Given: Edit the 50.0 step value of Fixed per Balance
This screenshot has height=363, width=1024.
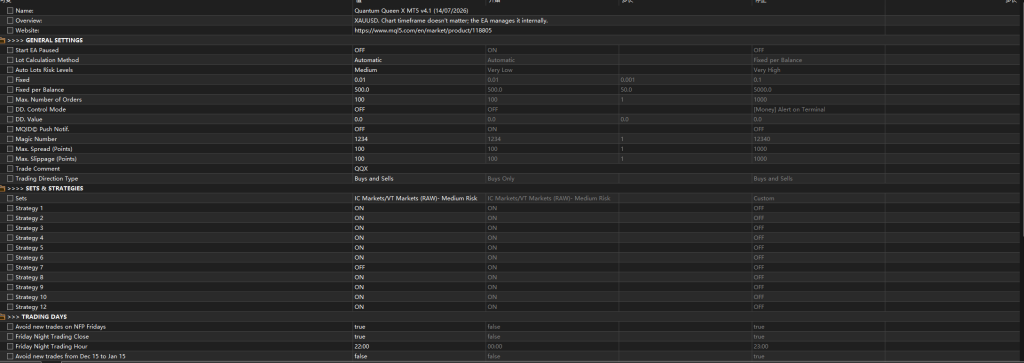Looking at the screenshot, I should pos(626,89).
